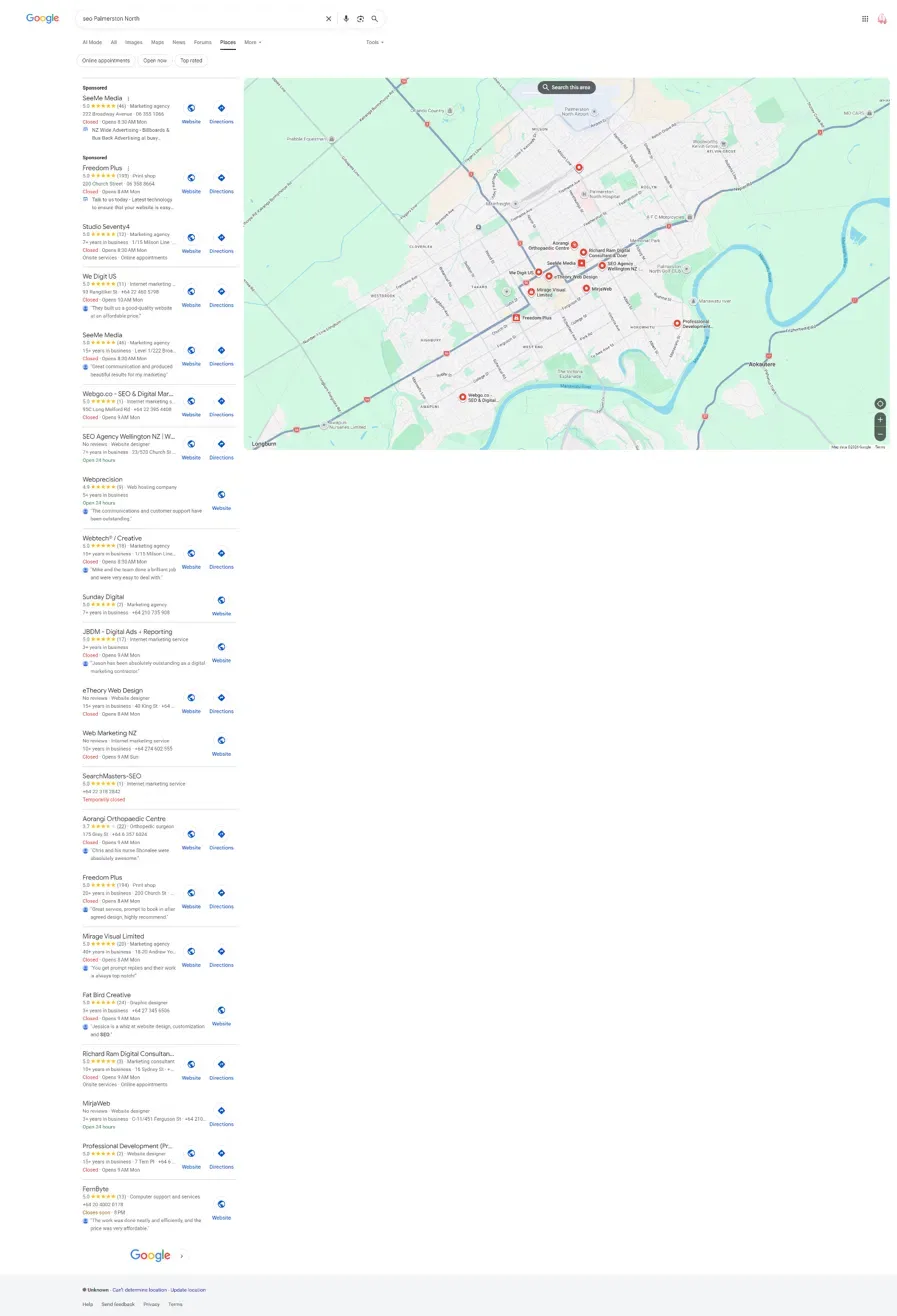Switch to the Forums tab
This screenshot has width=897, height=1316.
[203, 42]
